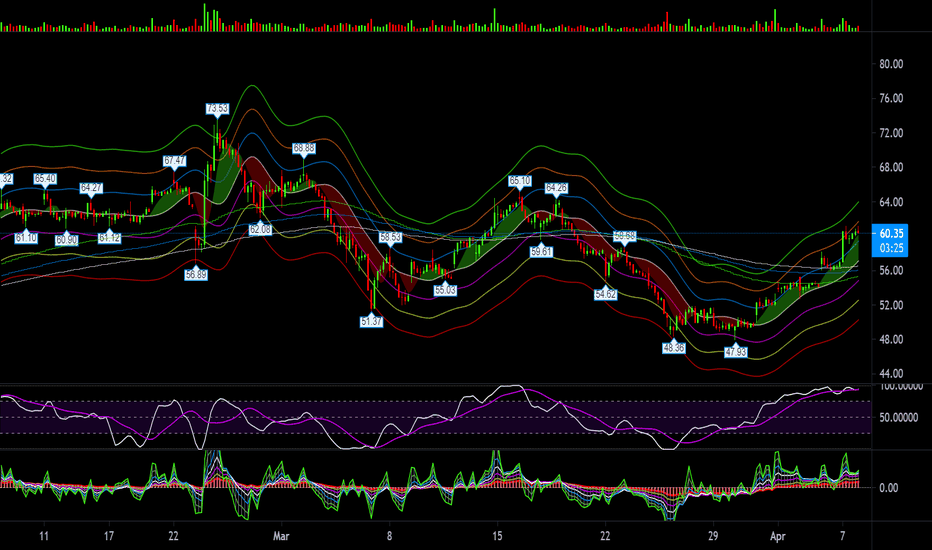Image resolution: width=932 pixels, height=550 pixels.
Task: Click the 65.10 pivot high label
Action: 519,180
